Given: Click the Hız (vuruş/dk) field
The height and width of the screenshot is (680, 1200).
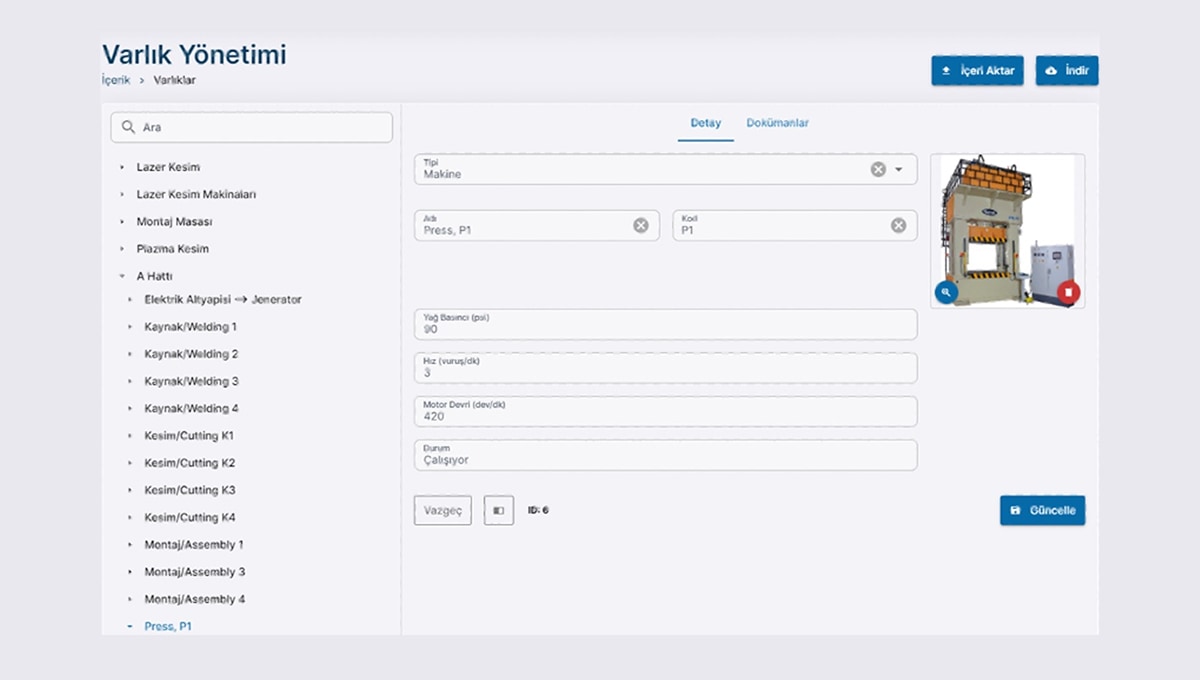Looking at the screenshot, I should (x=665, y=368).
